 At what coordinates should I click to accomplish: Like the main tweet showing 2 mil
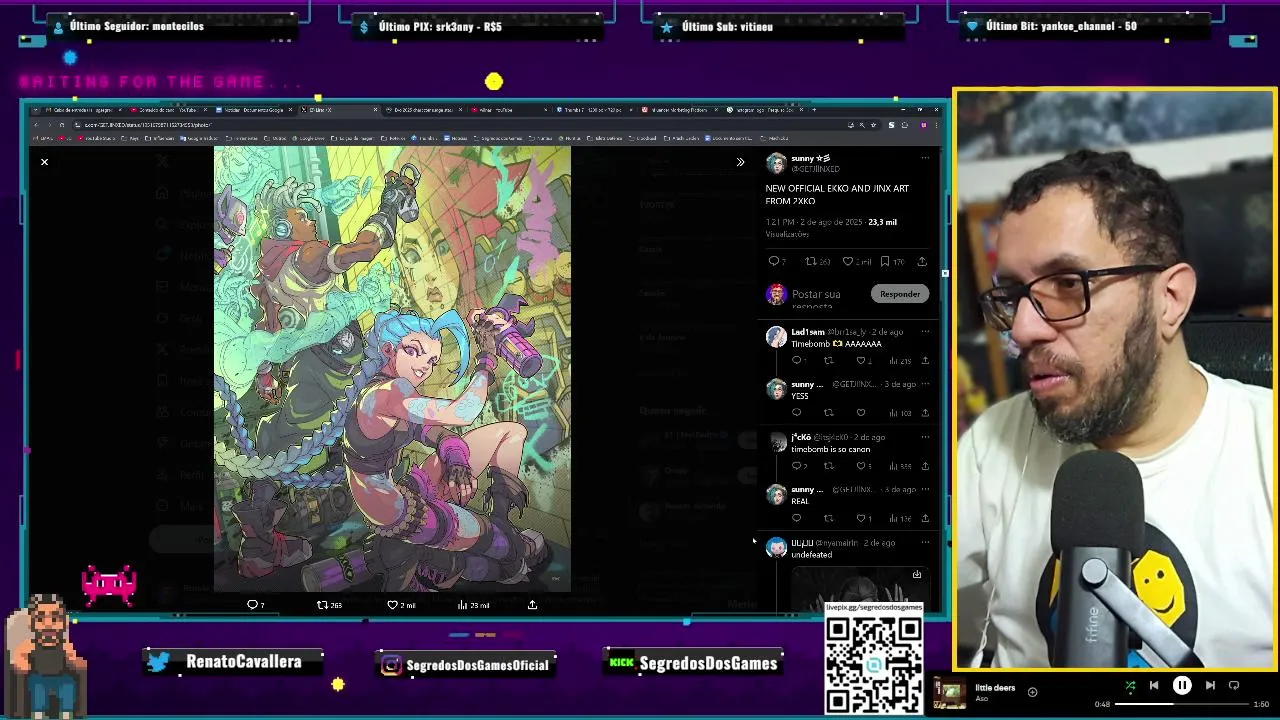coord(848,261)
